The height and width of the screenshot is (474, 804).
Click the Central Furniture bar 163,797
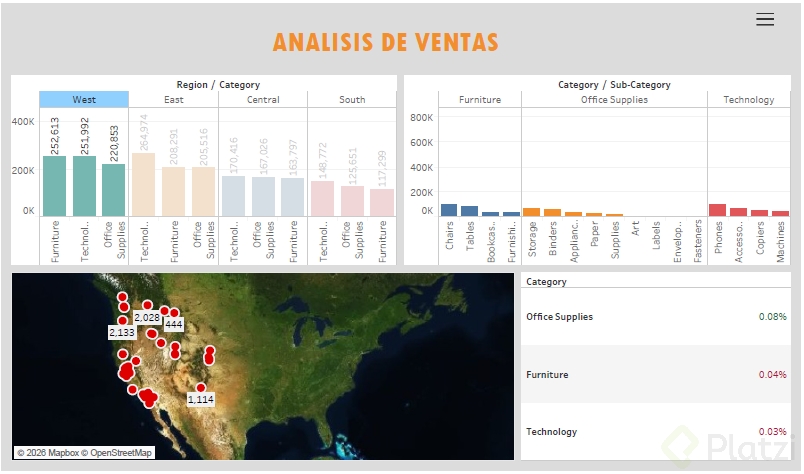pyautogui.click(x=293, y=197)
